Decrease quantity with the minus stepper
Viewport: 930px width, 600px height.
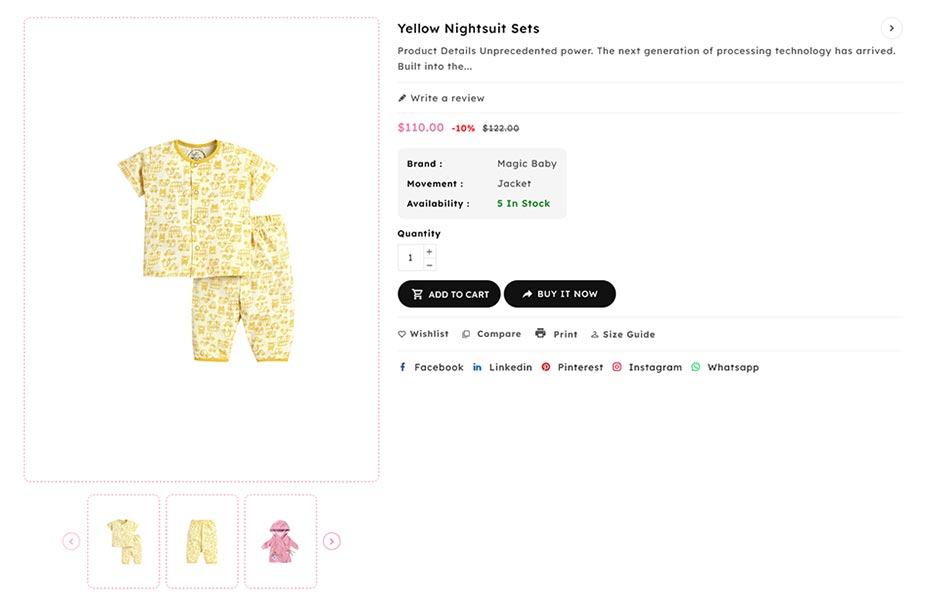(430, 265)
